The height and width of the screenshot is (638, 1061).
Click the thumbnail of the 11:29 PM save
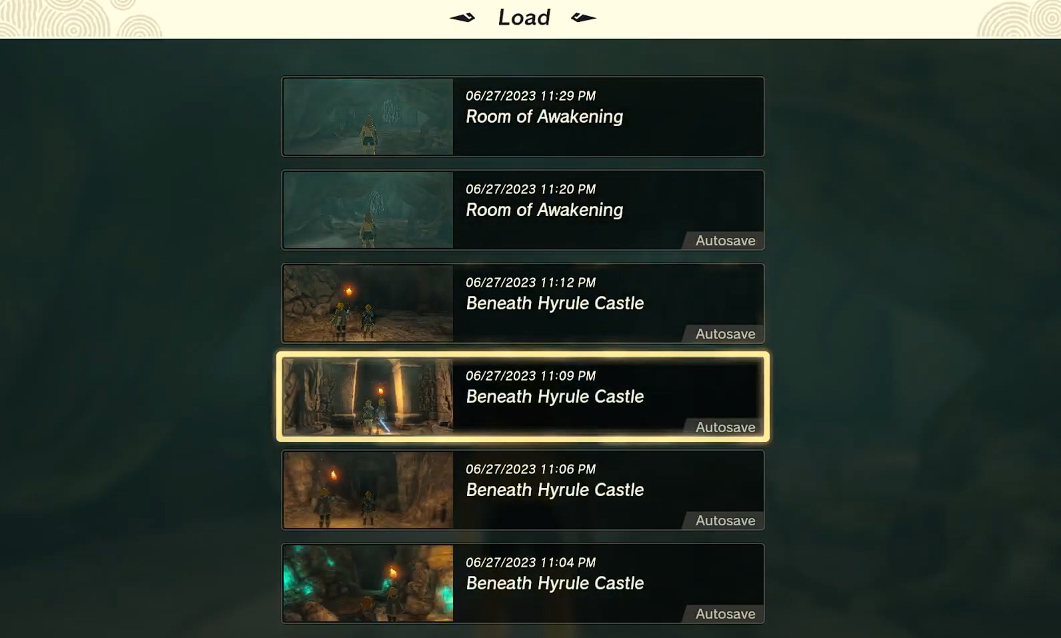click(368, 116)
